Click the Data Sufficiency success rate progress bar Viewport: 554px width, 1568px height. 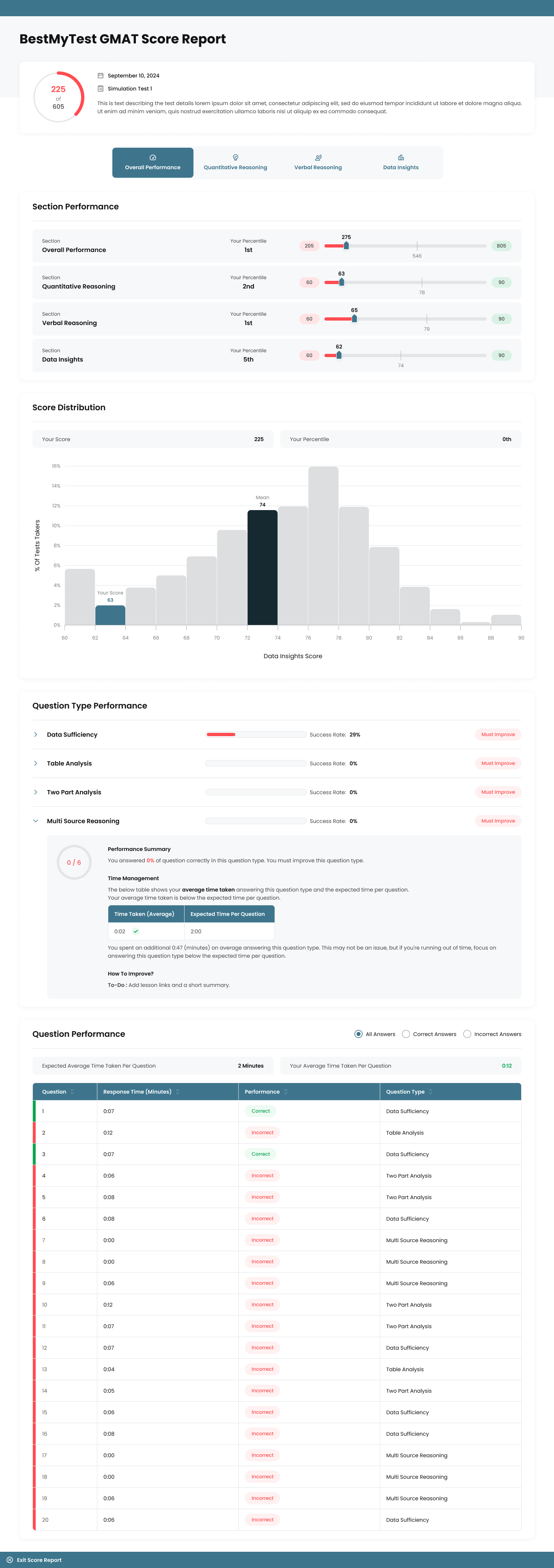(x=256, y=734)
